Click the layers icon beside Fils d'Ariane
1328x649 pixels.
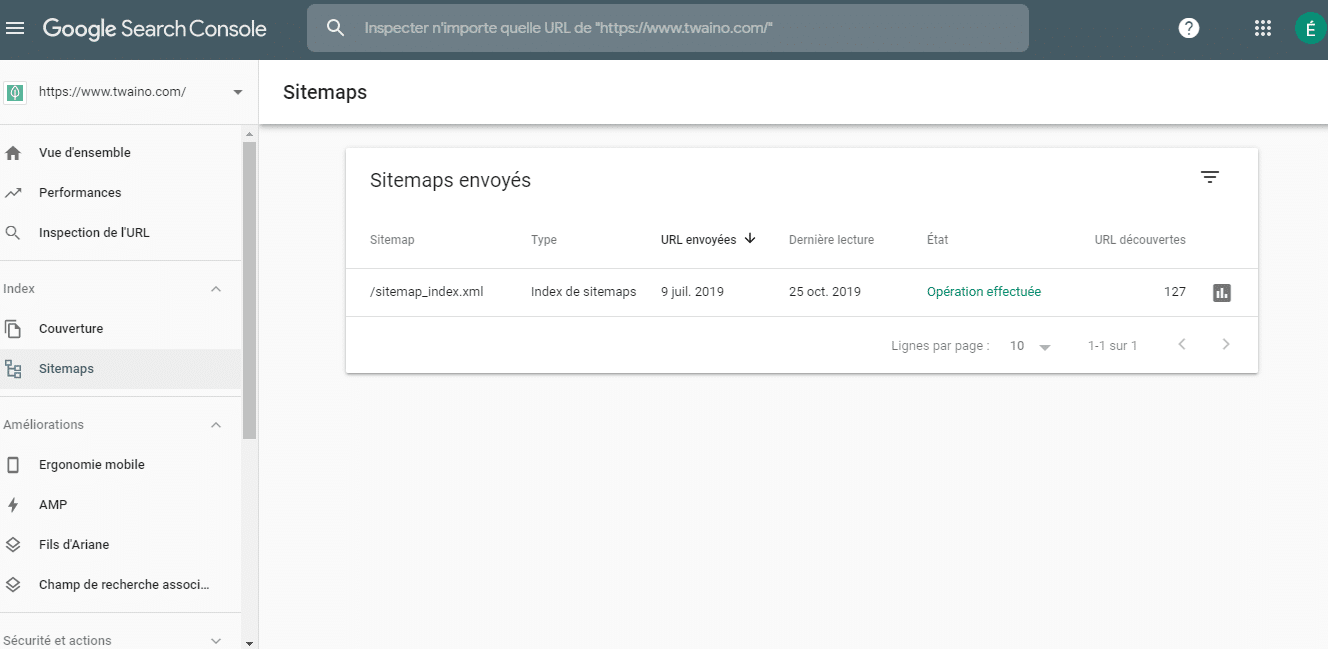click(x=13, y=545)
